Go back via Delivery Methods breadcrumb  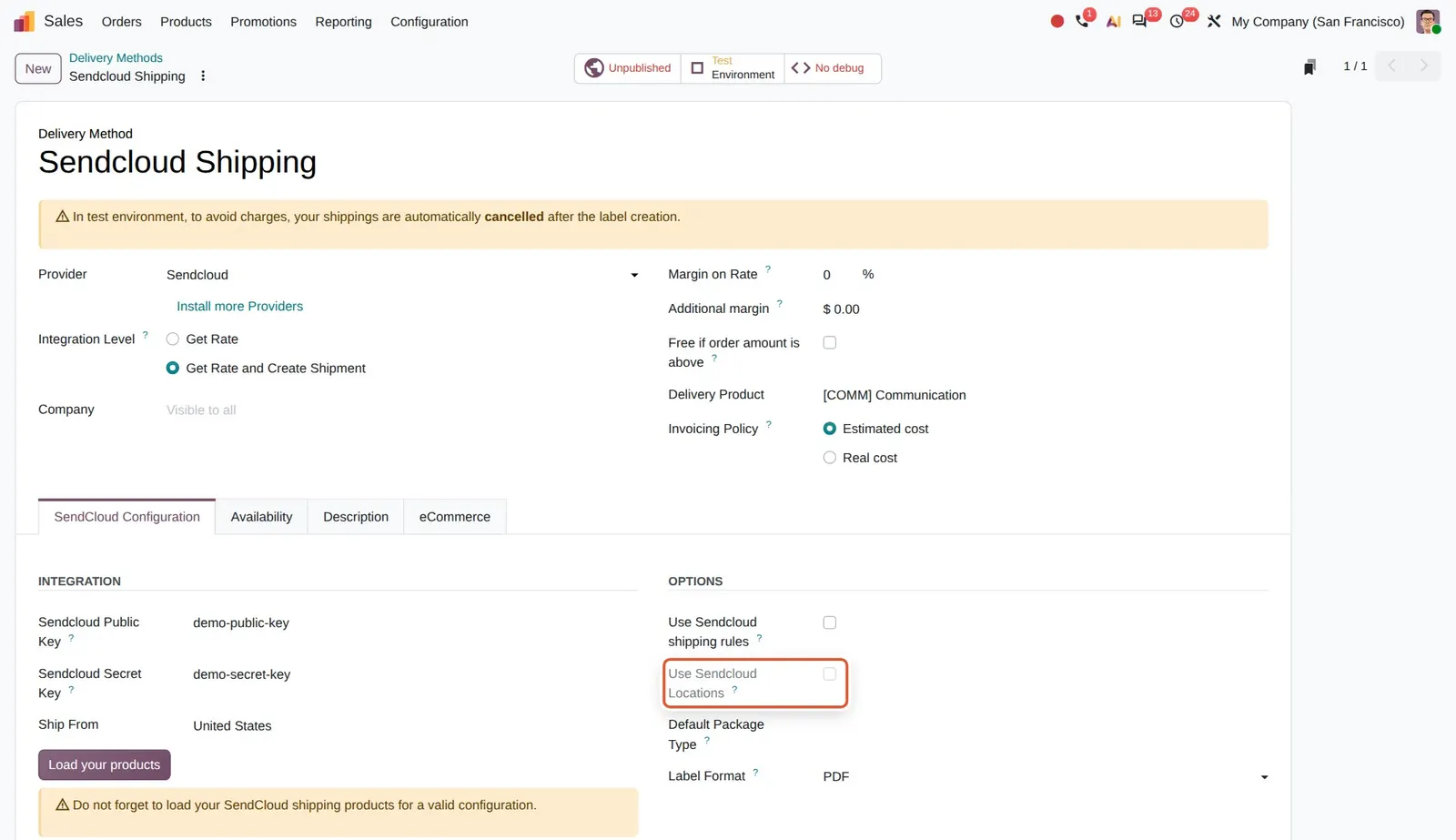(x=116, y=57)
